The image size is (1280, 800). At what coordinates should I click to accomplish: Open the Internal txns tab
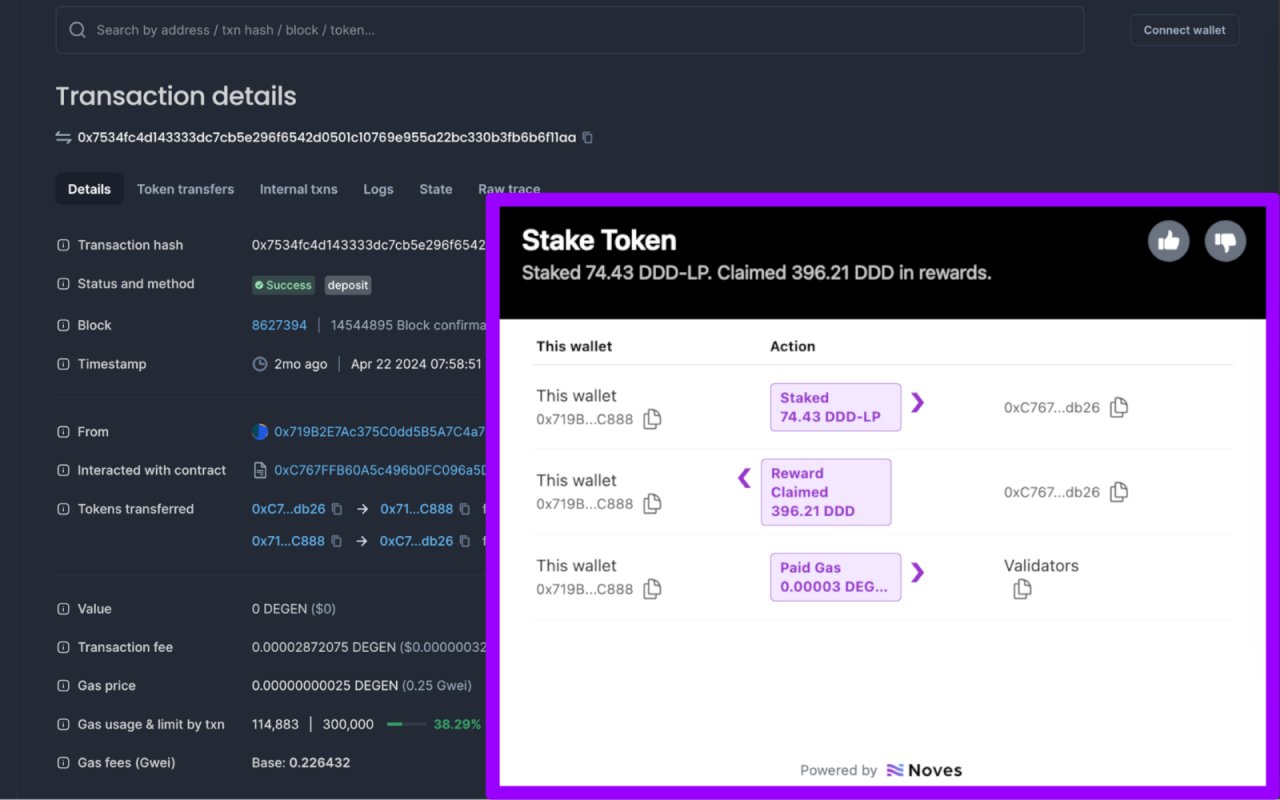(x=299, y=189)
